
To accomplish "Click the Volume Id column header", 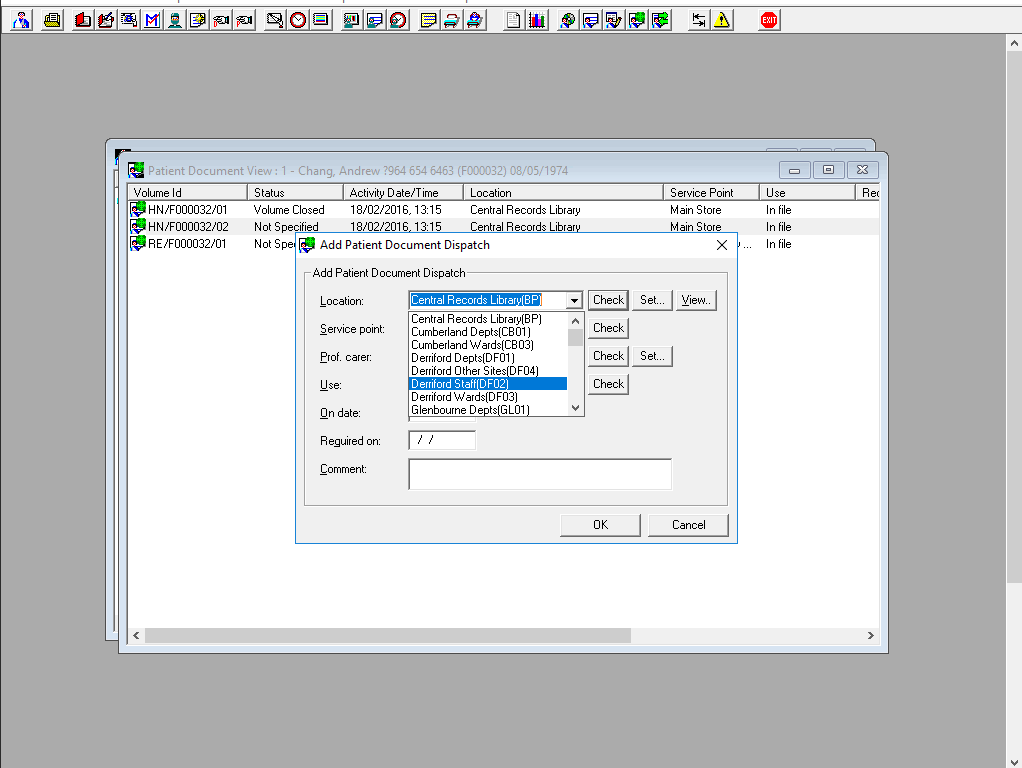I will click(187, 192).
